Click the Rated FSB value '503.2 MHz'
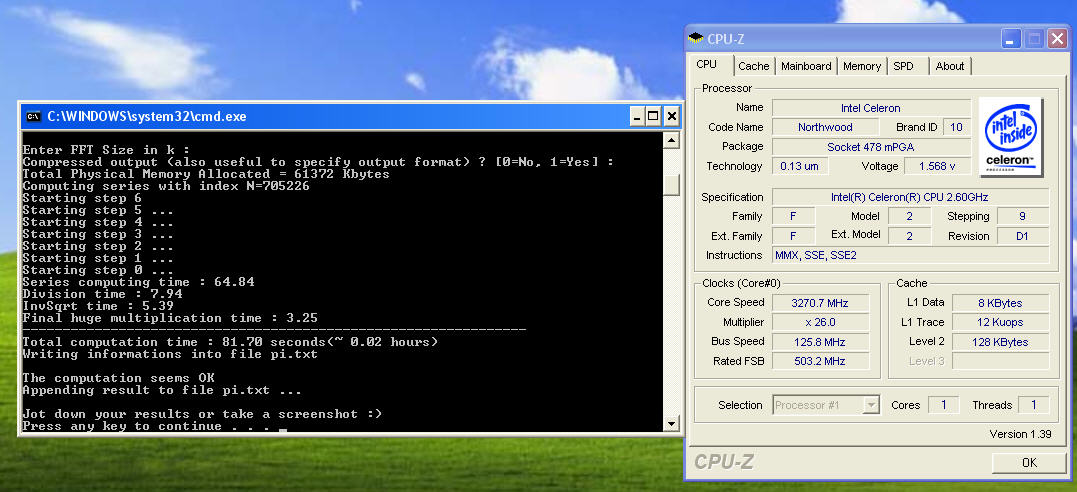 820,361
